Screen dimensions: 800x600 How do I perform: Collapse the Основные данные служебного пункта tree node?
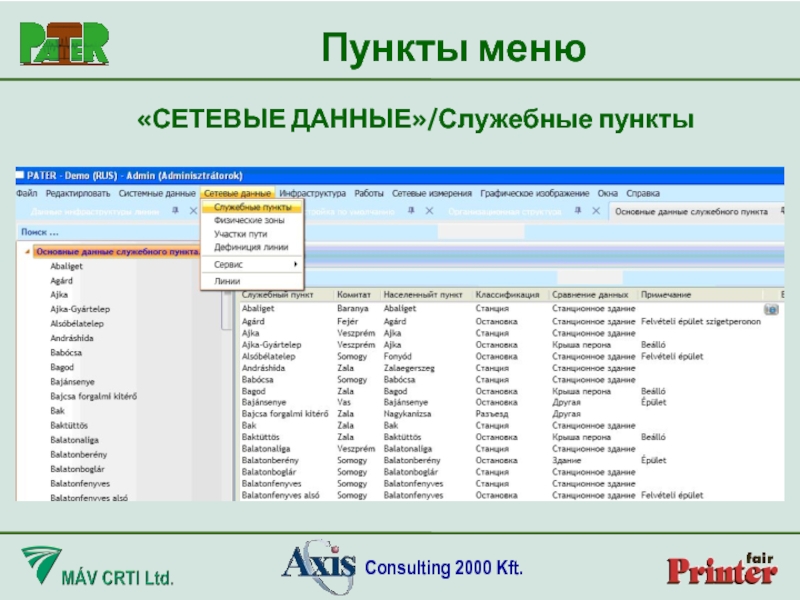pyautogui.click(x=27, y=252)
